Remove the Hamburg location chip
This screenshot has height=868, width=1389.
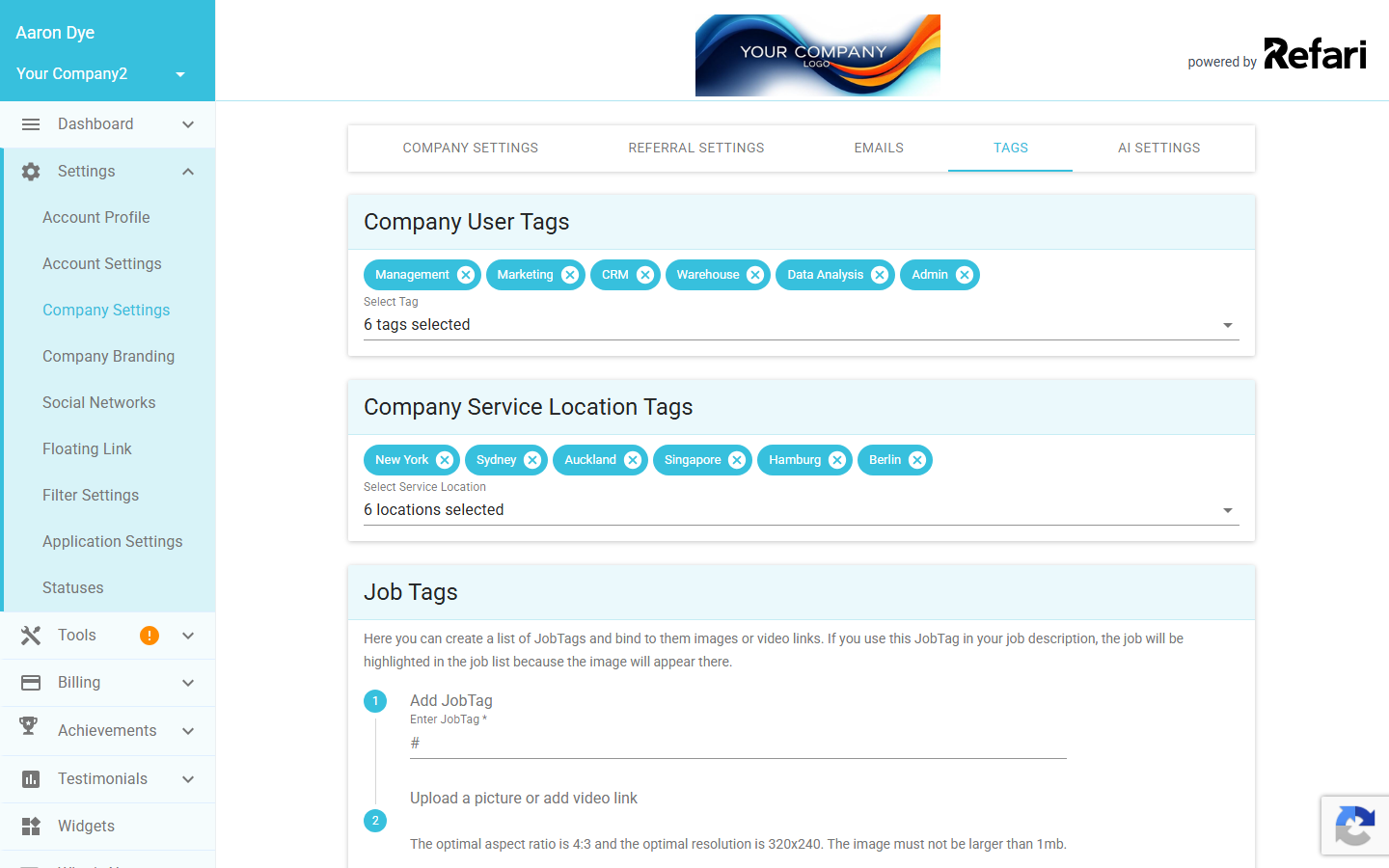pyautogui.click(x=837, y=460)
